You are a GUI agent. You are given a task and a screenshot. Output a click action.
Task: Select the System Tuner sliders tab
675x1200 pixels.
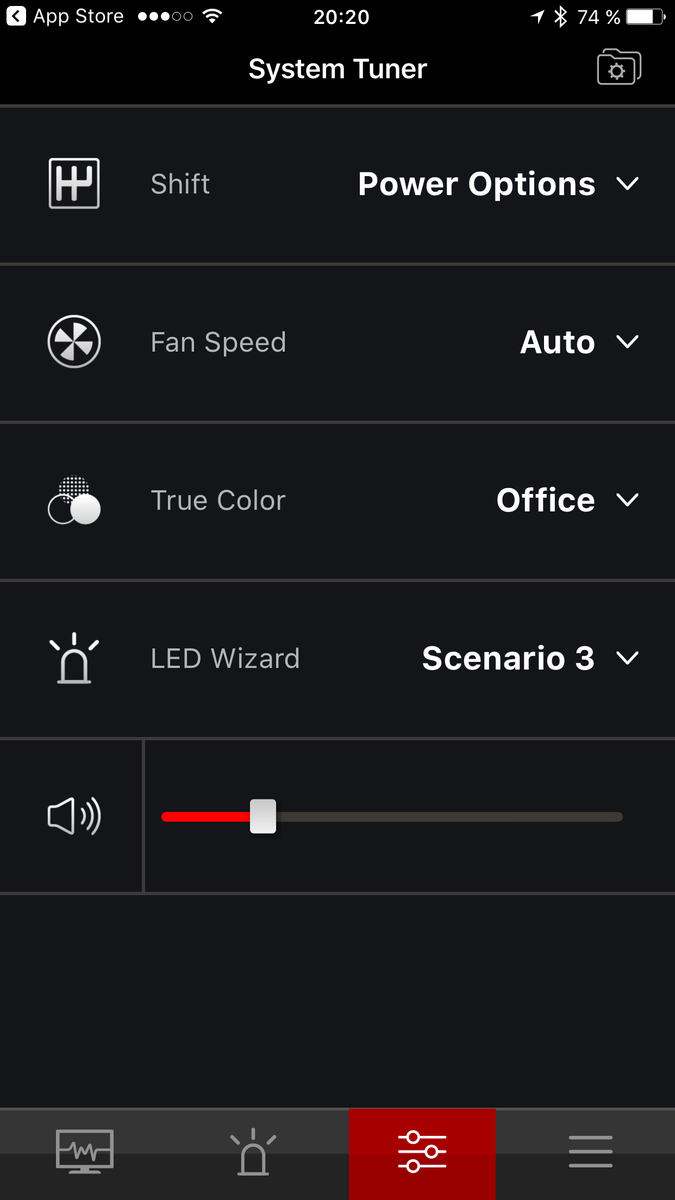(422, 1153)
